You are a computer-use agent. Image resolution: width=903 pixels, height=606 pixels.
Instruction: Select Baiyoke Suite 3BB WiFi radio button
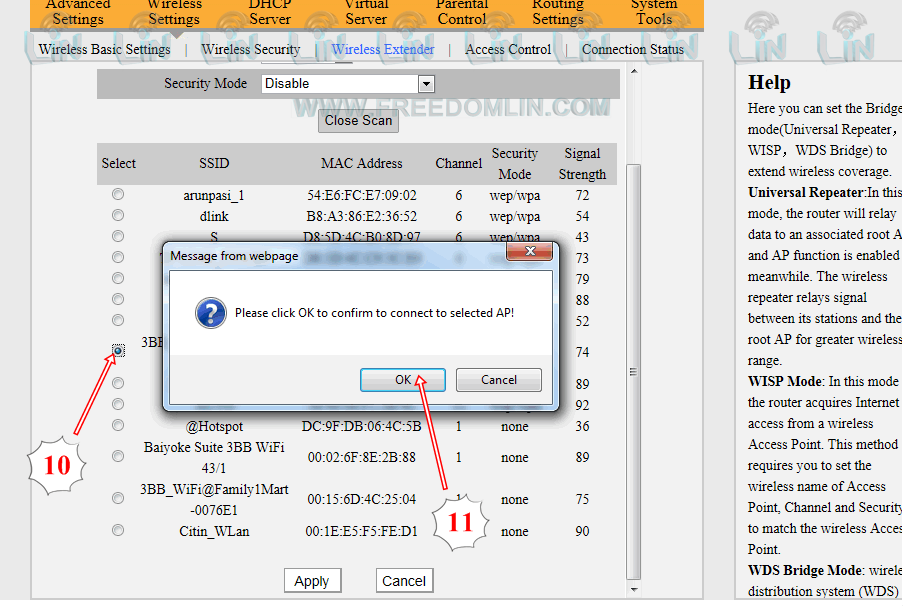tap(118, 457)
